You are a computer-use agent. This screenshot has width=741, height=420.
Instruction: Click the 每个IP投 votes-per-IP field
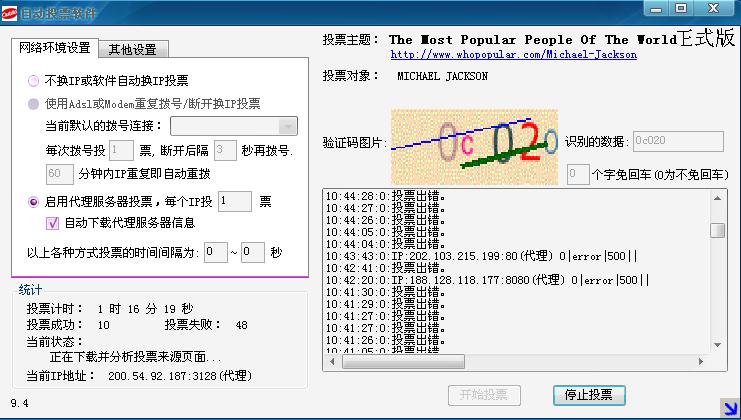(x=234, y=202)
